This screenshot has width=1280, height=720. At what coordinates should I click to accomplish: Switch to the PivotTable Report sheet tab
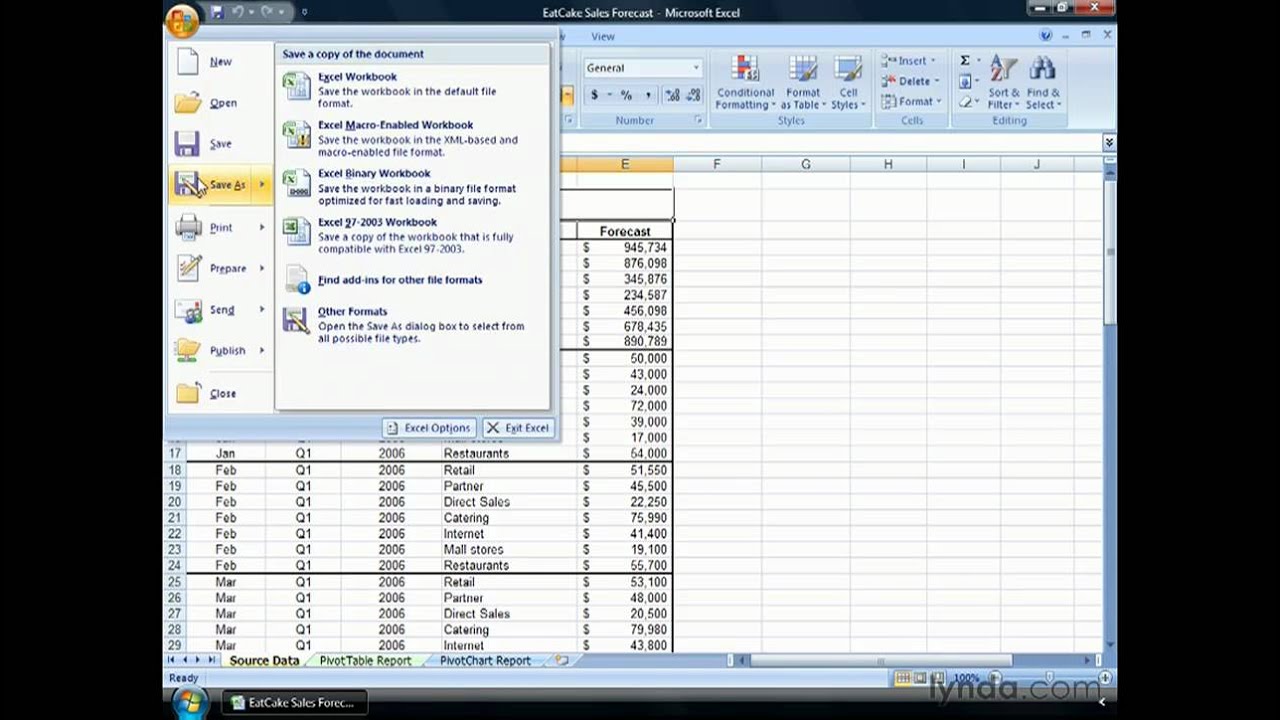click(x=364, y=660)
